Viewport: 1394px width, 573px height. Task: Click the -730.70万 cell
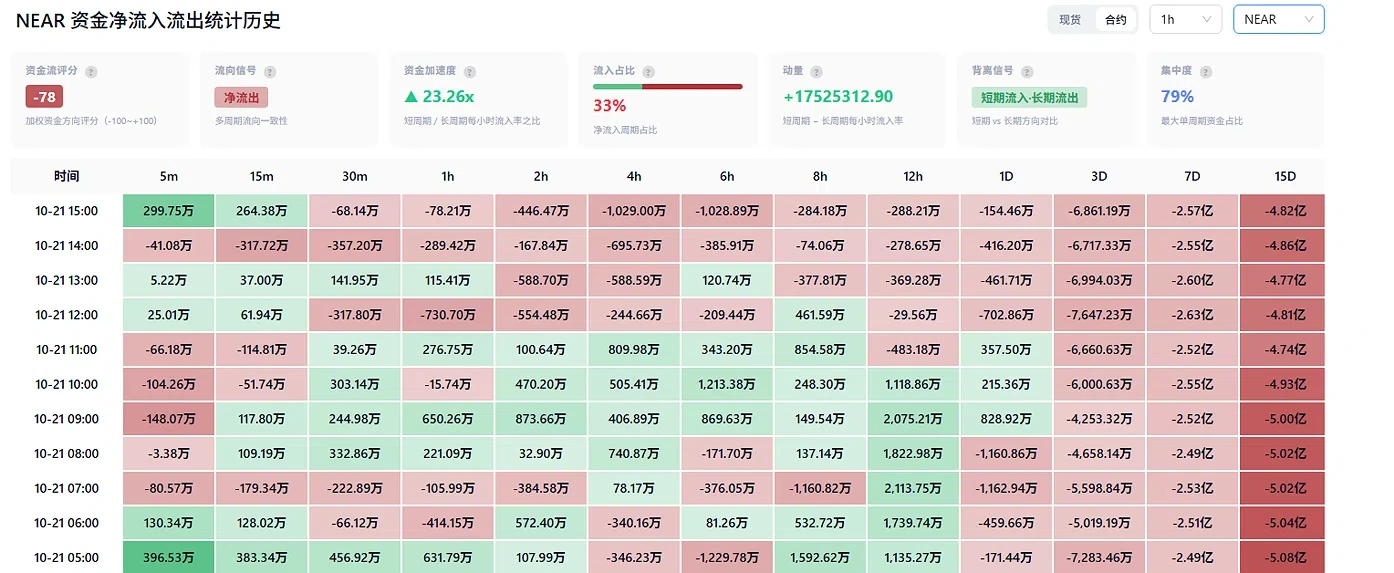click(x=447, y=315)
